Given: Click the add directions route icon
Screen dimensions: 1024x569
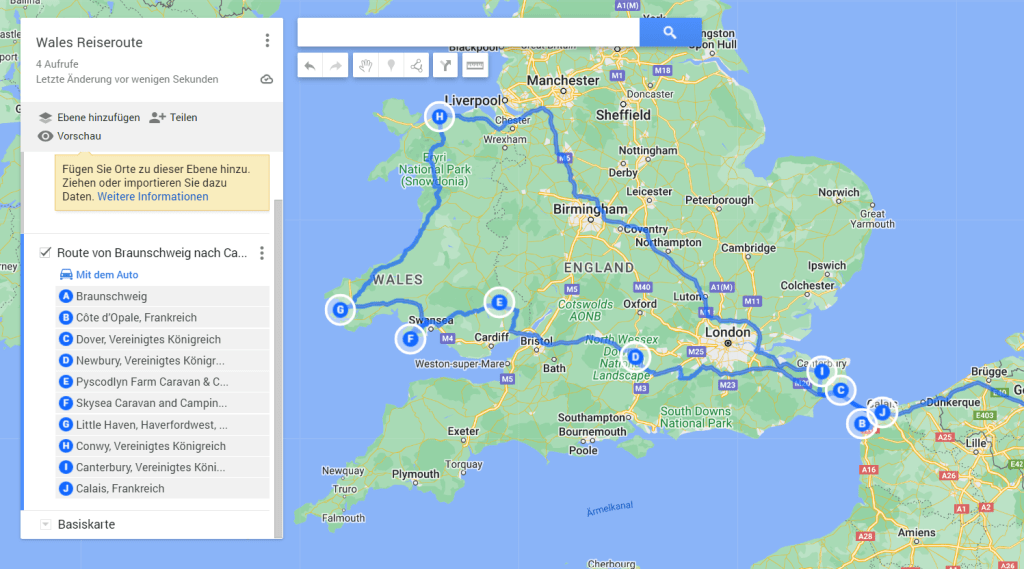Looking at the screenshot, I should coord(446,66).
